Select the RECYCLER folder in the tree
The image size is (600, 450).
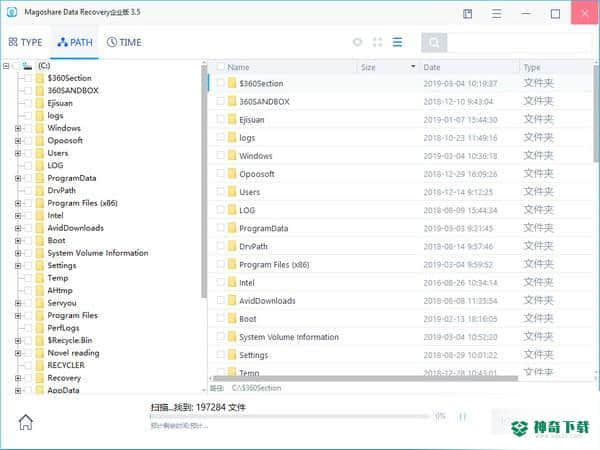pyautogui.click(x=66, y=365)
